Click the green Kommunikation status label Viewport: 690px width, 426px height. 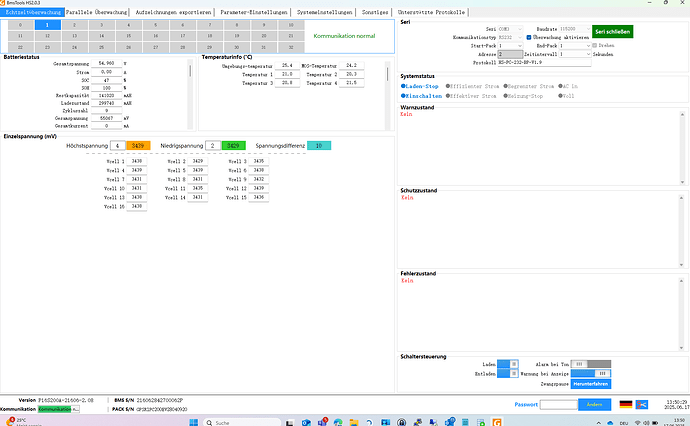click(x=54, y=409)
